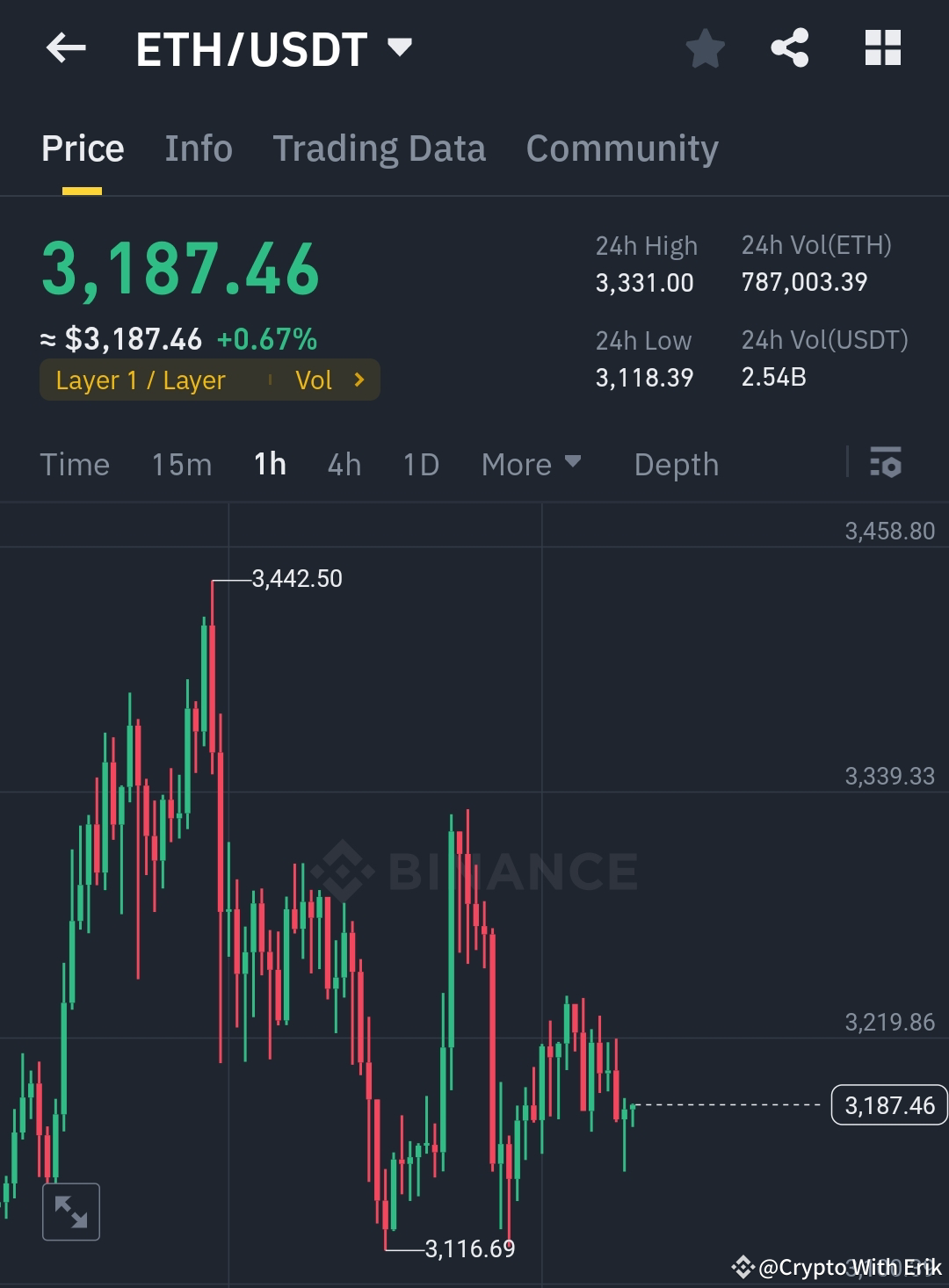
Task: Select the Info section
Action: pyautogui.click(x=198, y=148)
